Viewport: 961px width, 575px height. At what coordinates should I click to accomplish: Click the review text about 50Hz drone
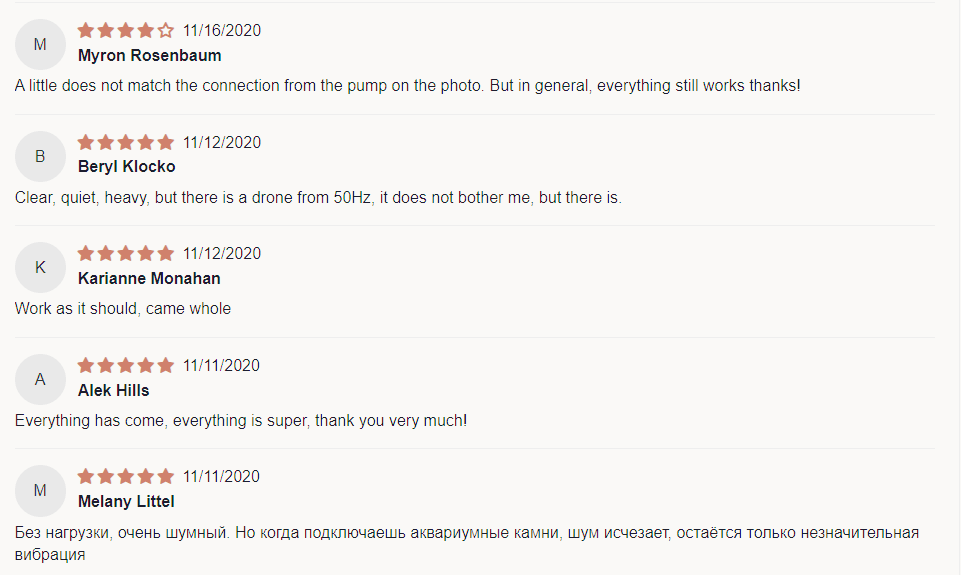(318, 197)
